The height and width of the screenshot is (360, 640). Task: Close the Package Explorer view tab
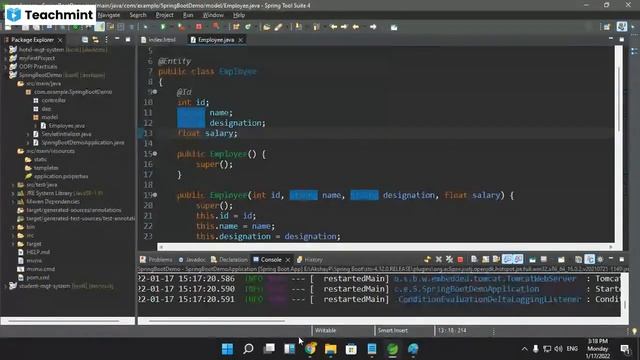tap(60, 40)
